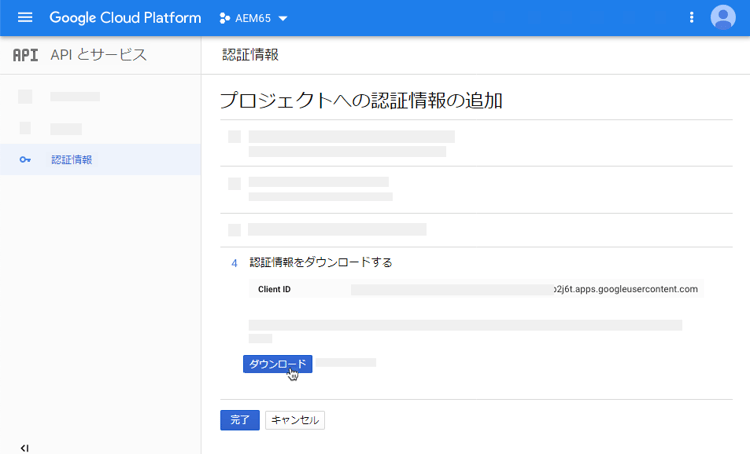Open the hamburger navigation menu
Image resolution: width=750 pixels, height=454 pixels.
[25, 18]
